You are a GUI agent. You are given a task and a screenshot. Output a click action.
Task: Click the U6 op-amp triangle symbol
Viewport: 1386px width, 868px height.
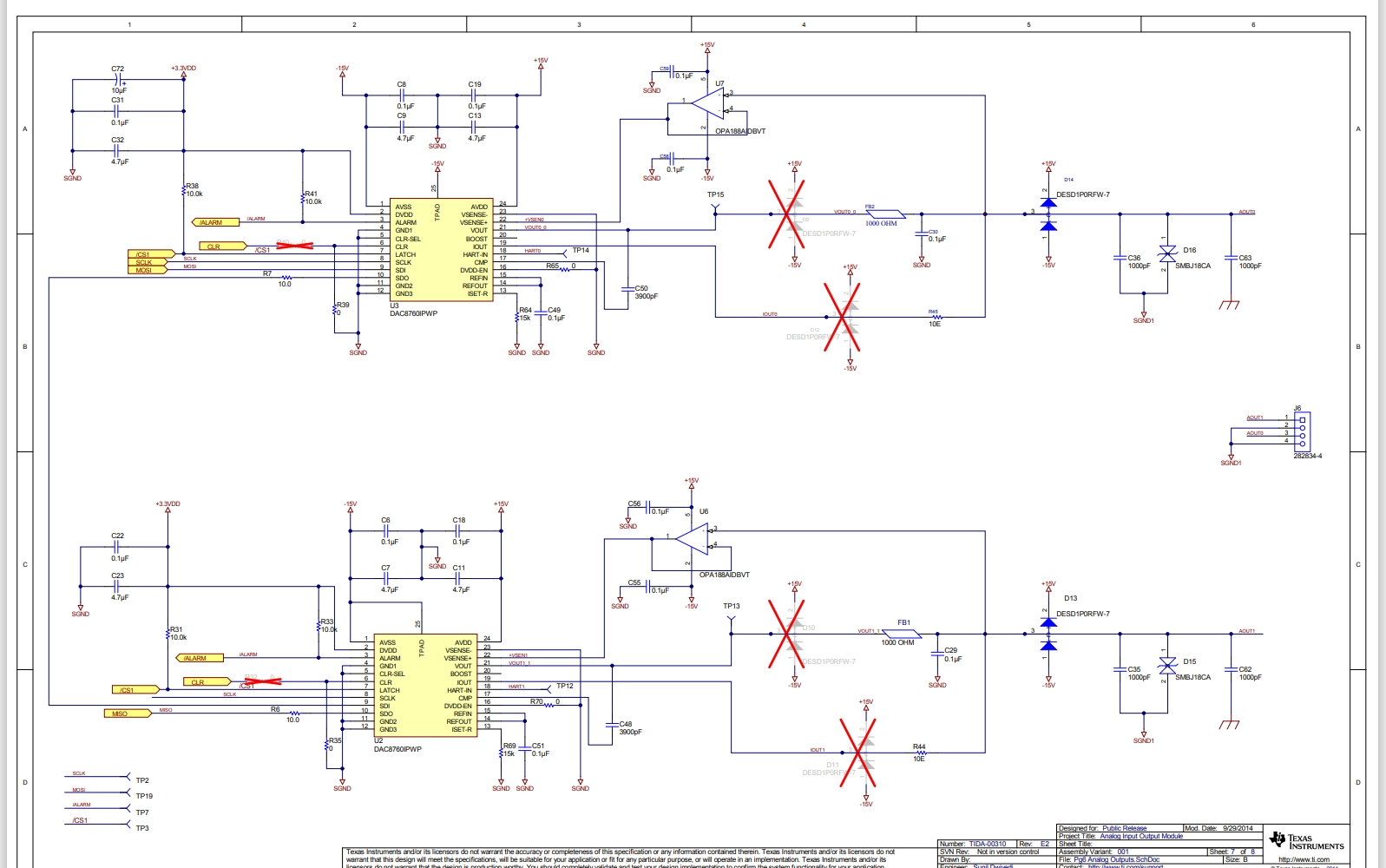(693, 539)
